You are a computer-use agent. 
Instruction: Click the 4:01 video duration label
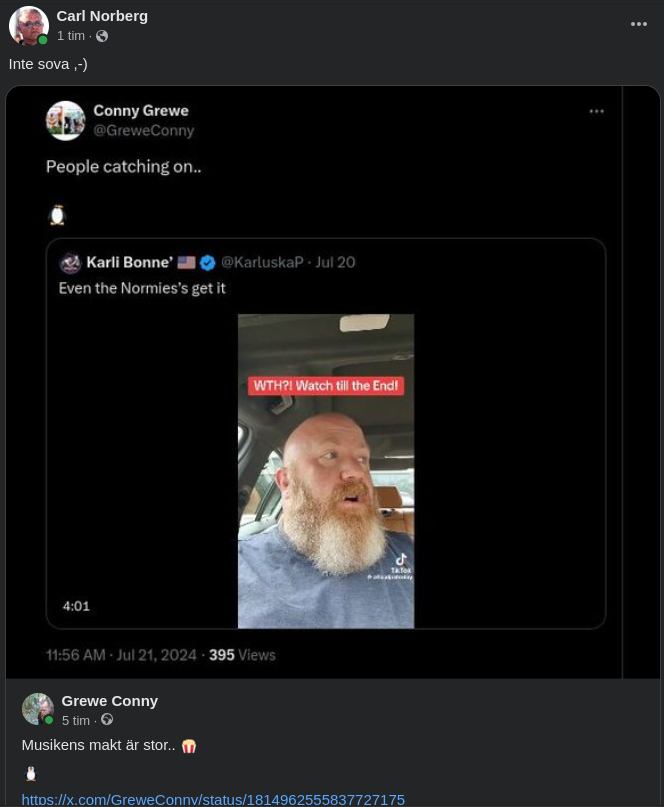point(76,606)
